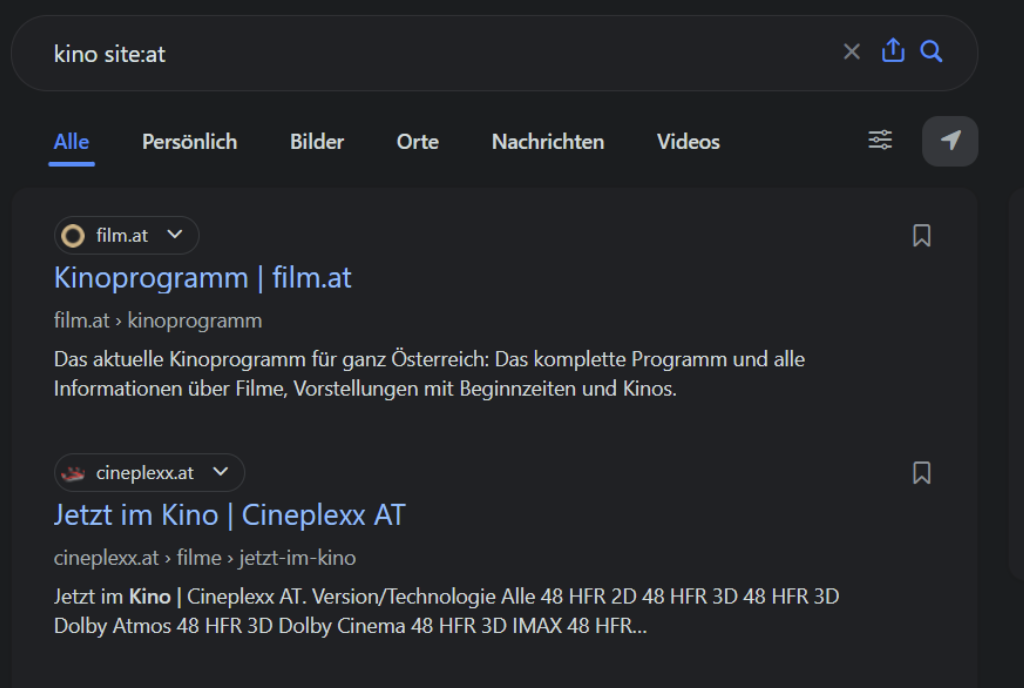Open search filter settings sliders icon
The height and width of the screenshot is (688, 1024).
(880, 141)
